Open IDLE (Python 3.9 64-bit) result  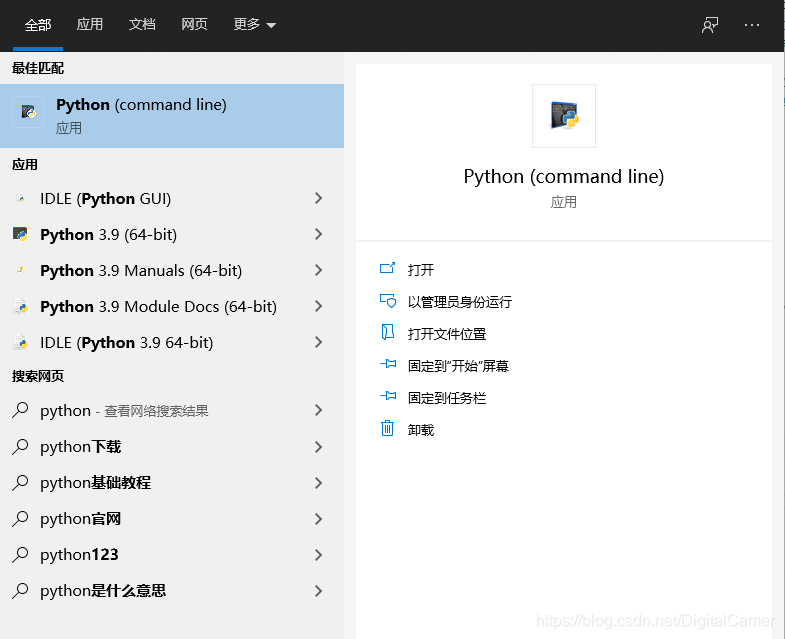pos(172,343)
